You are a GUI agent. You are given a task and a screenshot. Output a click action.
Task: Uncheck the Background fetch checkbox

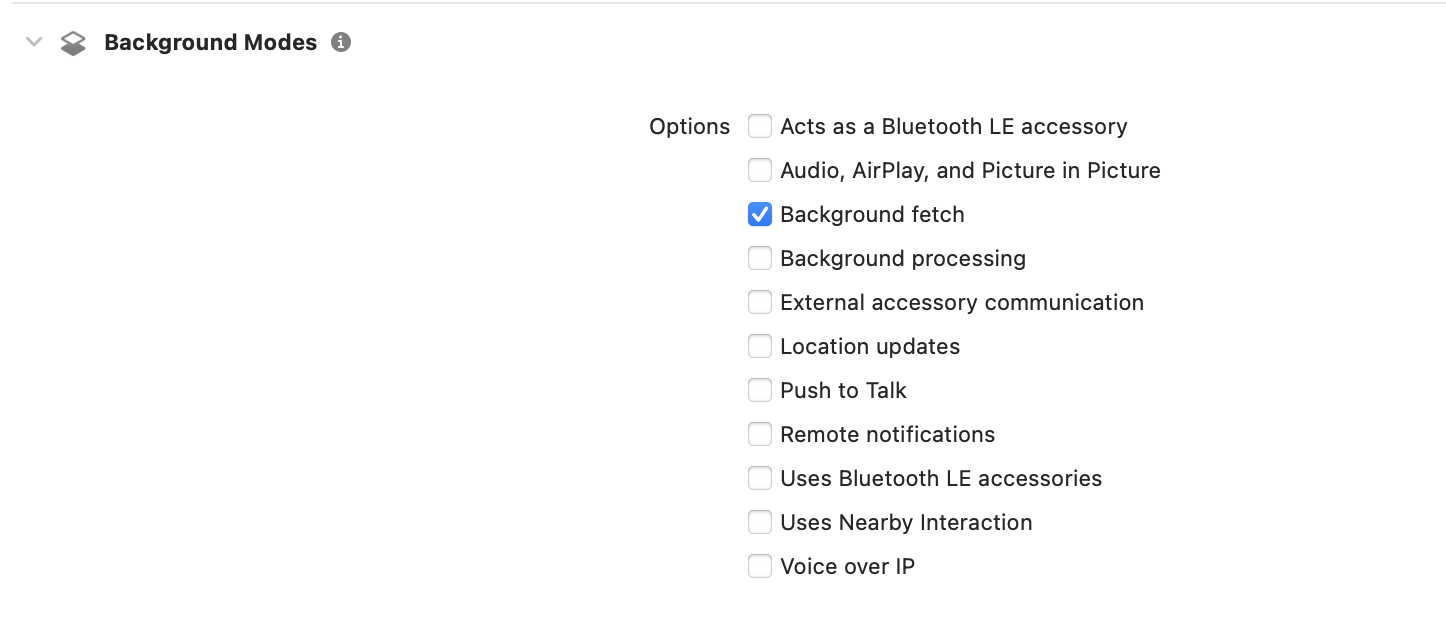click(x=760, y=214)
